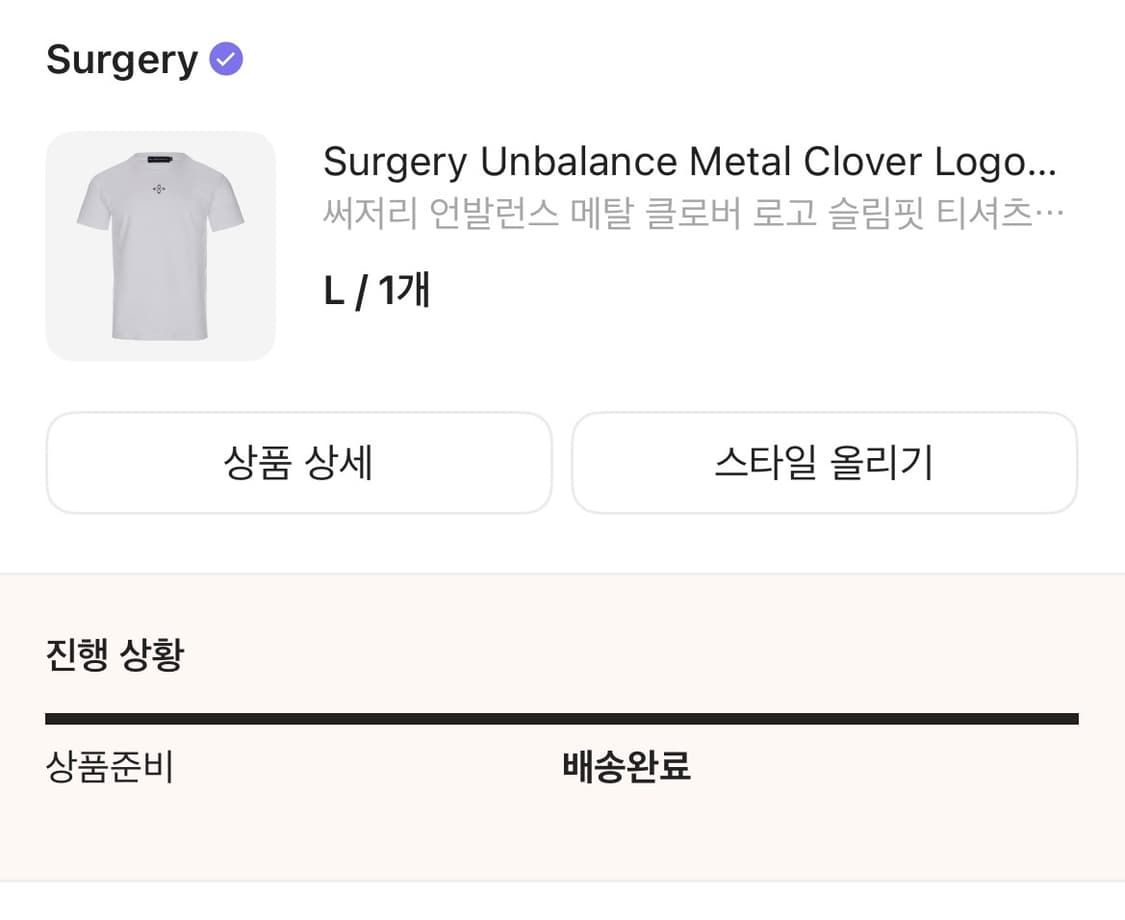Click the L / 1개 option text
This screenshot has width=1125, height=920.
(375, 290)
